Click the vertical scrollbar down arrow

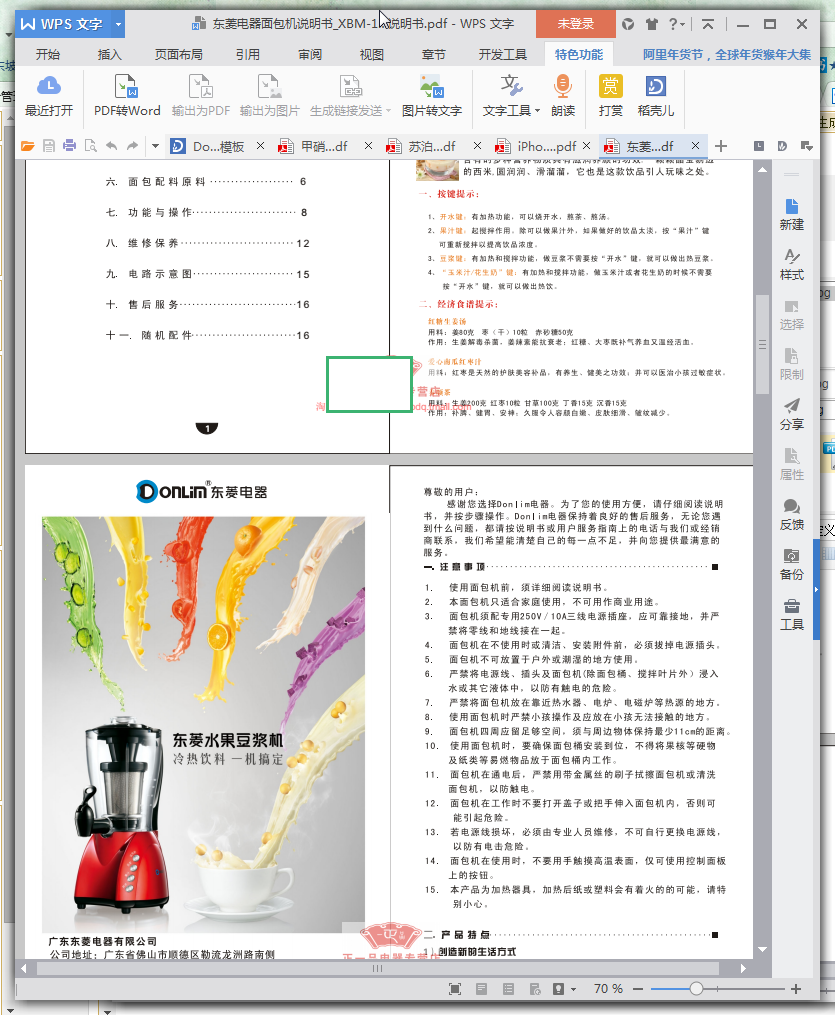[x=763, y=950]
